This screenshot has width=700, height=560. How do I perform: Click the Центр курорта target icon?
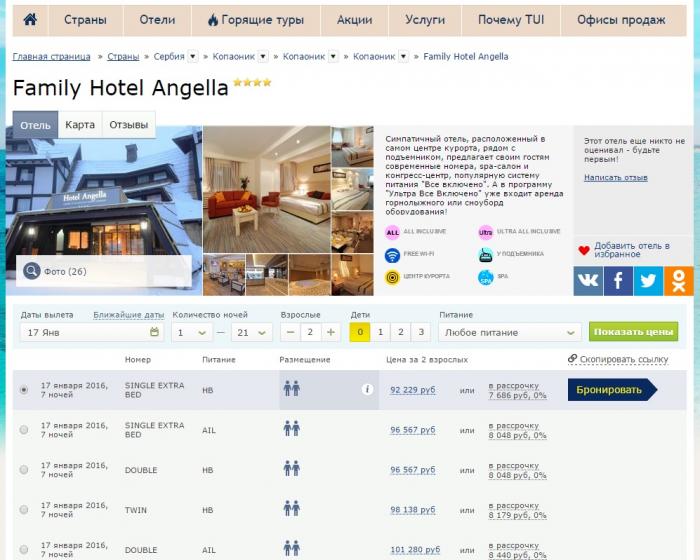392,277
